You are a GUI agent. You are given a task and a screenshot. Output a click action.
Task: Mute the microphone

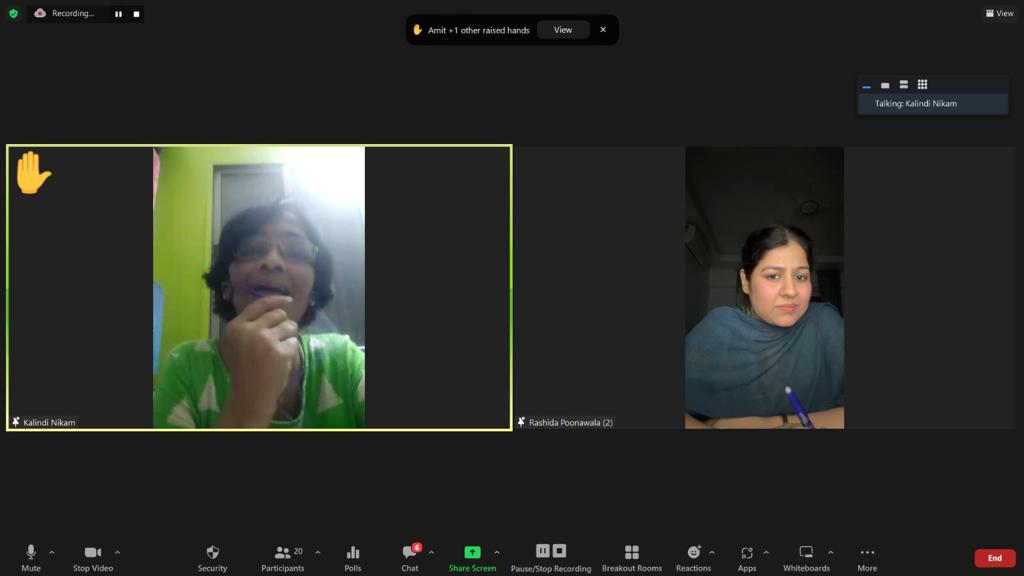31,558
